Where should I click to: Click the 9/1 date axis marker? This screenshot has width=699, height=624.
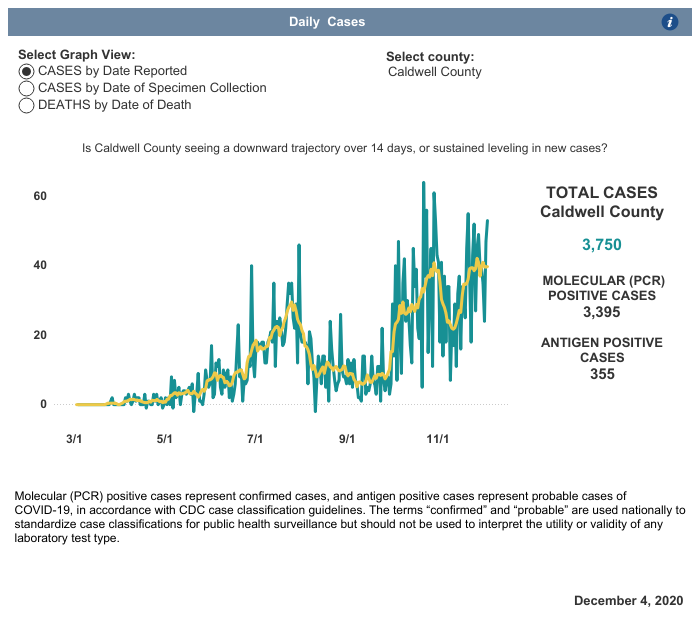pos(347,438)
